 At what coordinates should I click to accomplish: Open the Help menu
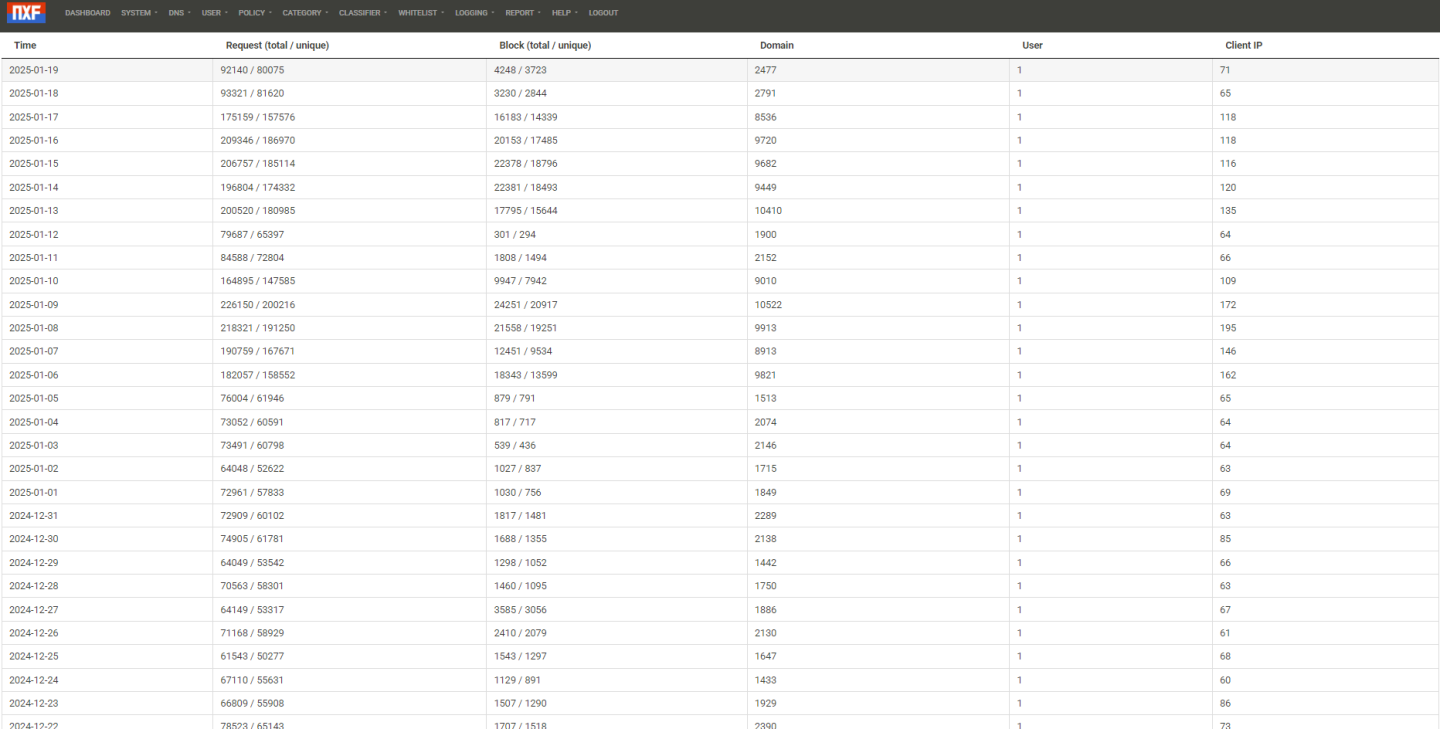[x=564, y=13]
